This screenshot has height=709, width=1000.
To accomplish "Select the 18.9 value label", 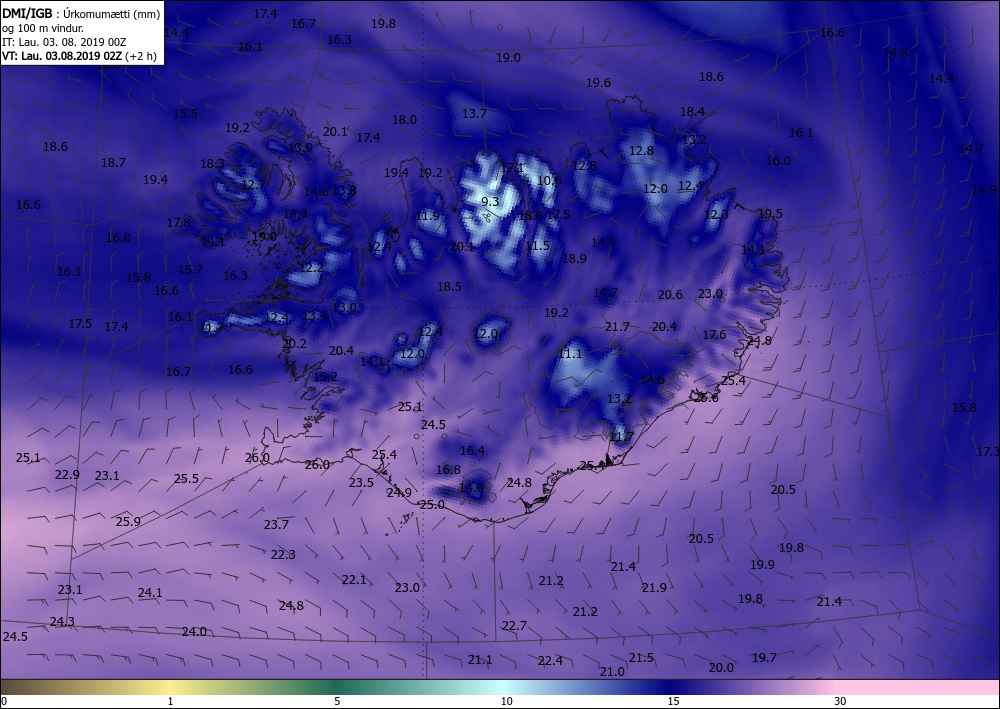I will coord(574,259).
